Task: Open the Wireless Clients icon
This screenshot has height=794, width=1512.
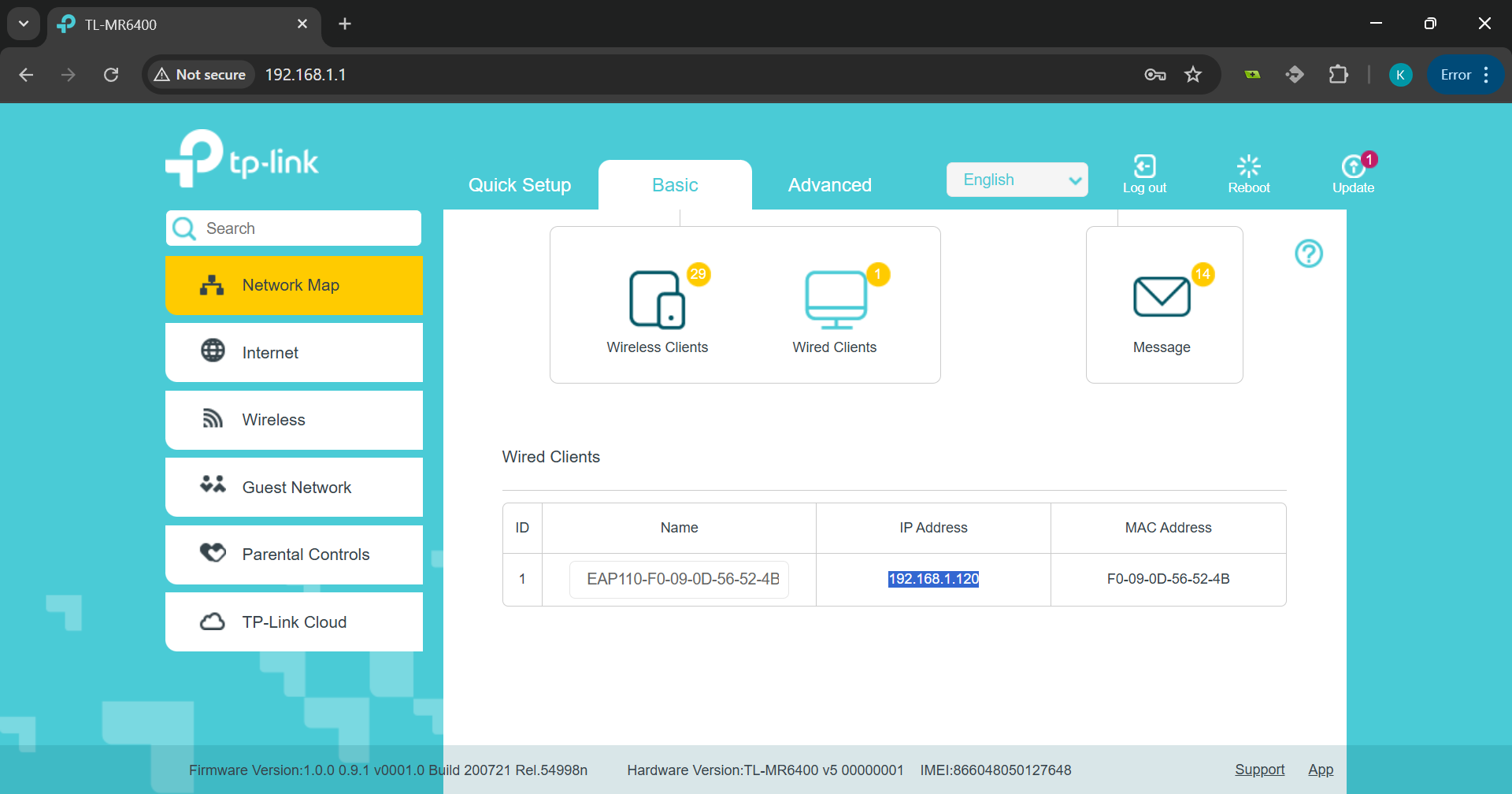Action: pyautogui.click(x=658, y=300)
